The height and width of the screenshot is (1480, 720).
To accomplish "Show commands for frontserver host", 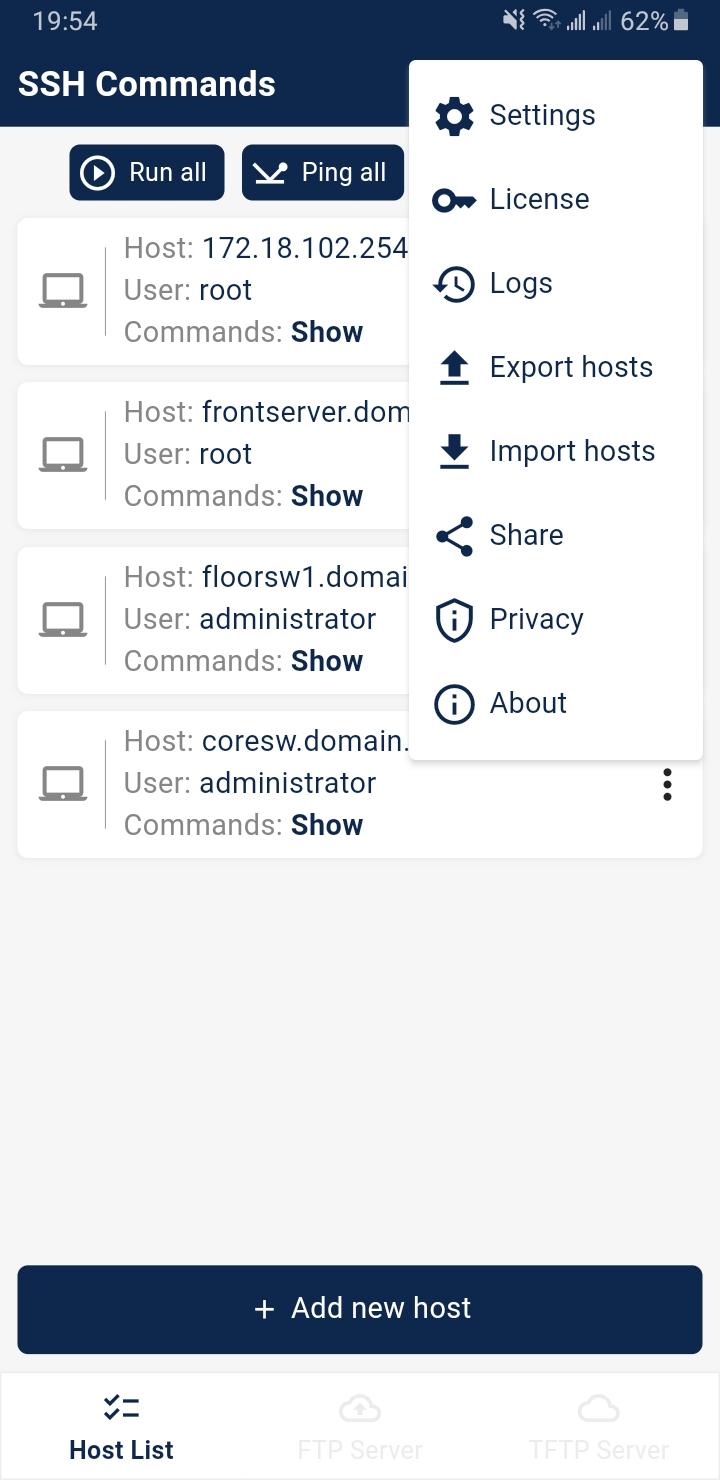I will coord(327,496).
